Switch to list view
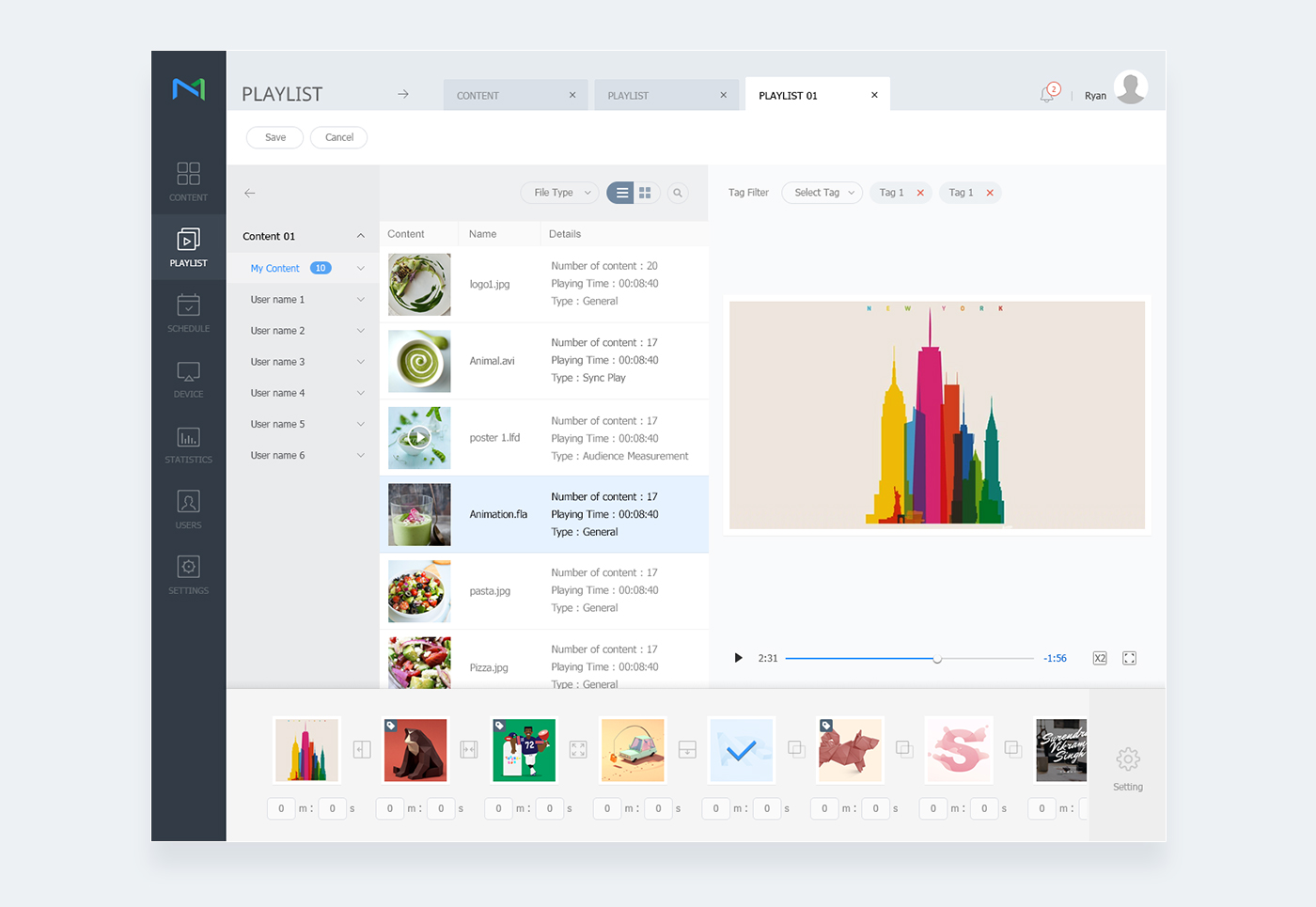Screen dimensions: 1316x907 click(x=621, y=193)
